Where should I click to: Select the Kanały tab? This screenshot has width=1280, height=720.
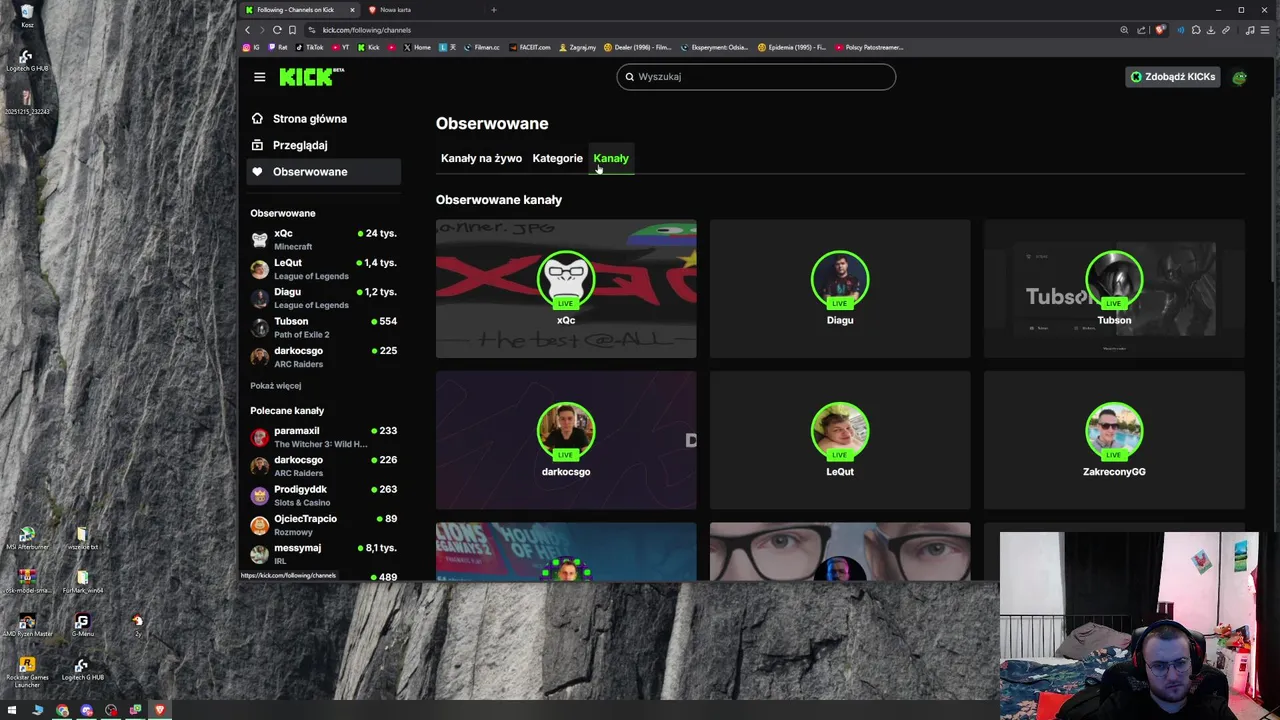611,158
